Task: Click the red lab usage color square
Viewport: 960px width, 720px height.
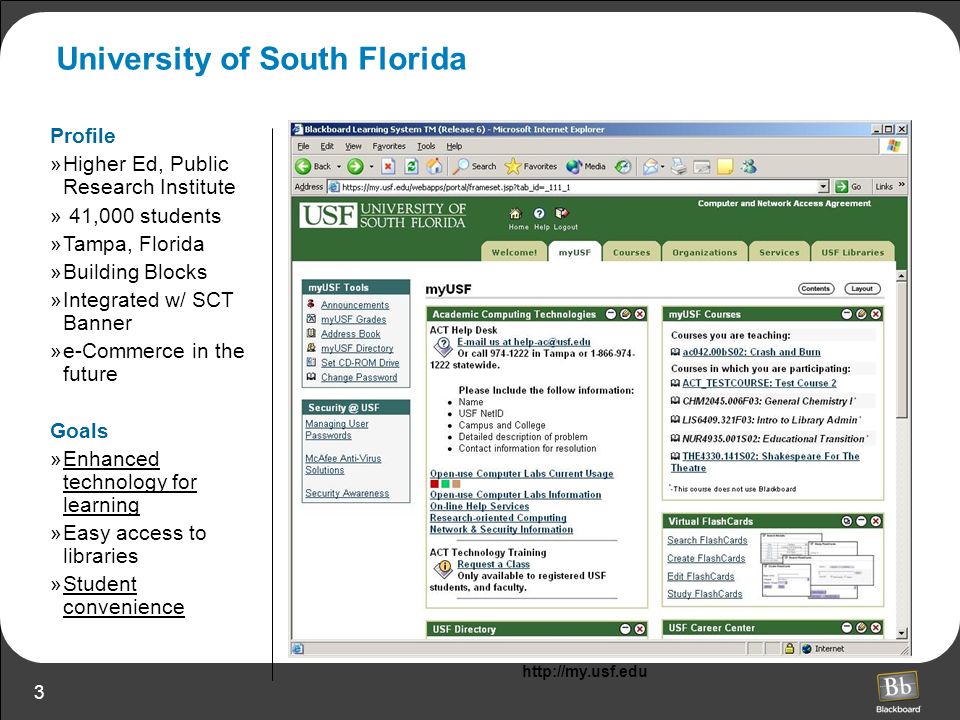Action: point(434,484)
